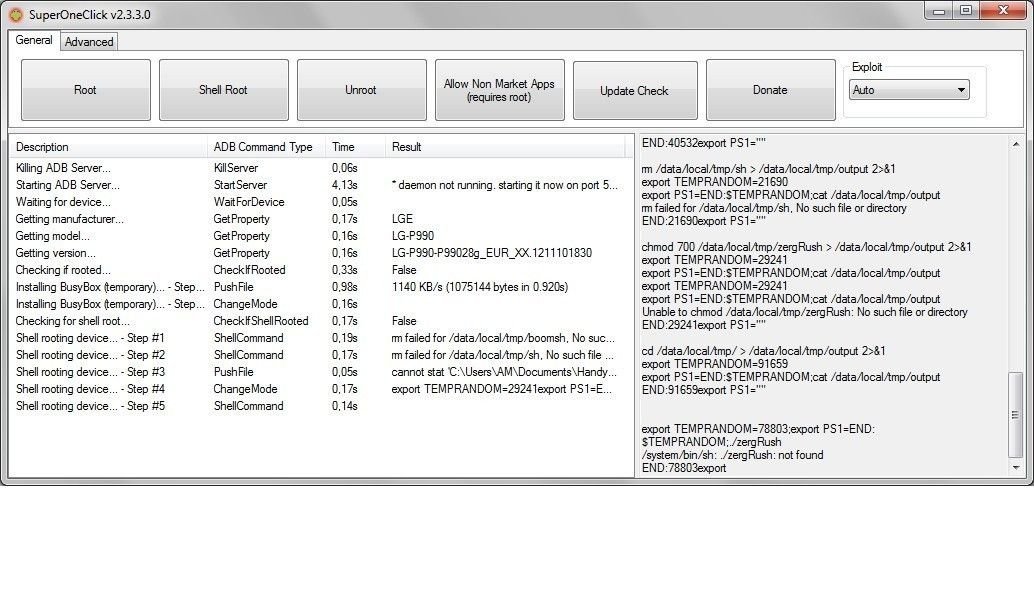Click the 'END:78803export' log line

click(684, 468)
